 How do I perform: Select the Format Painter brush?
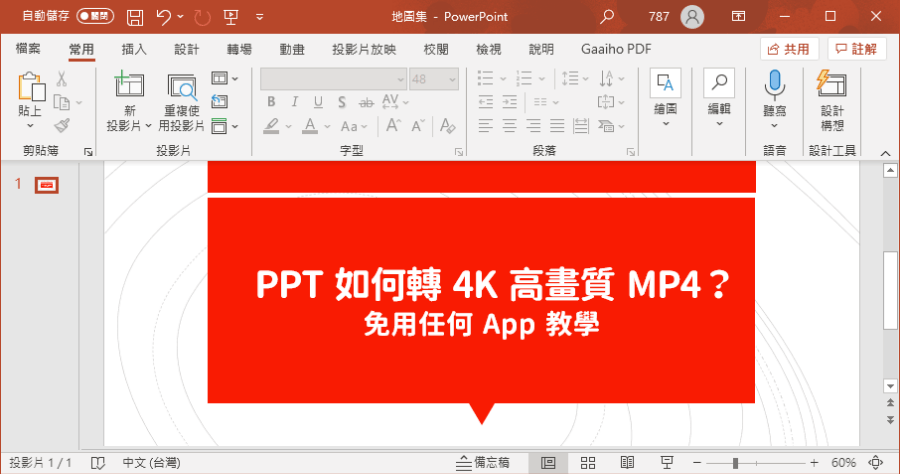pyautogui.click(x=62, y=125)
